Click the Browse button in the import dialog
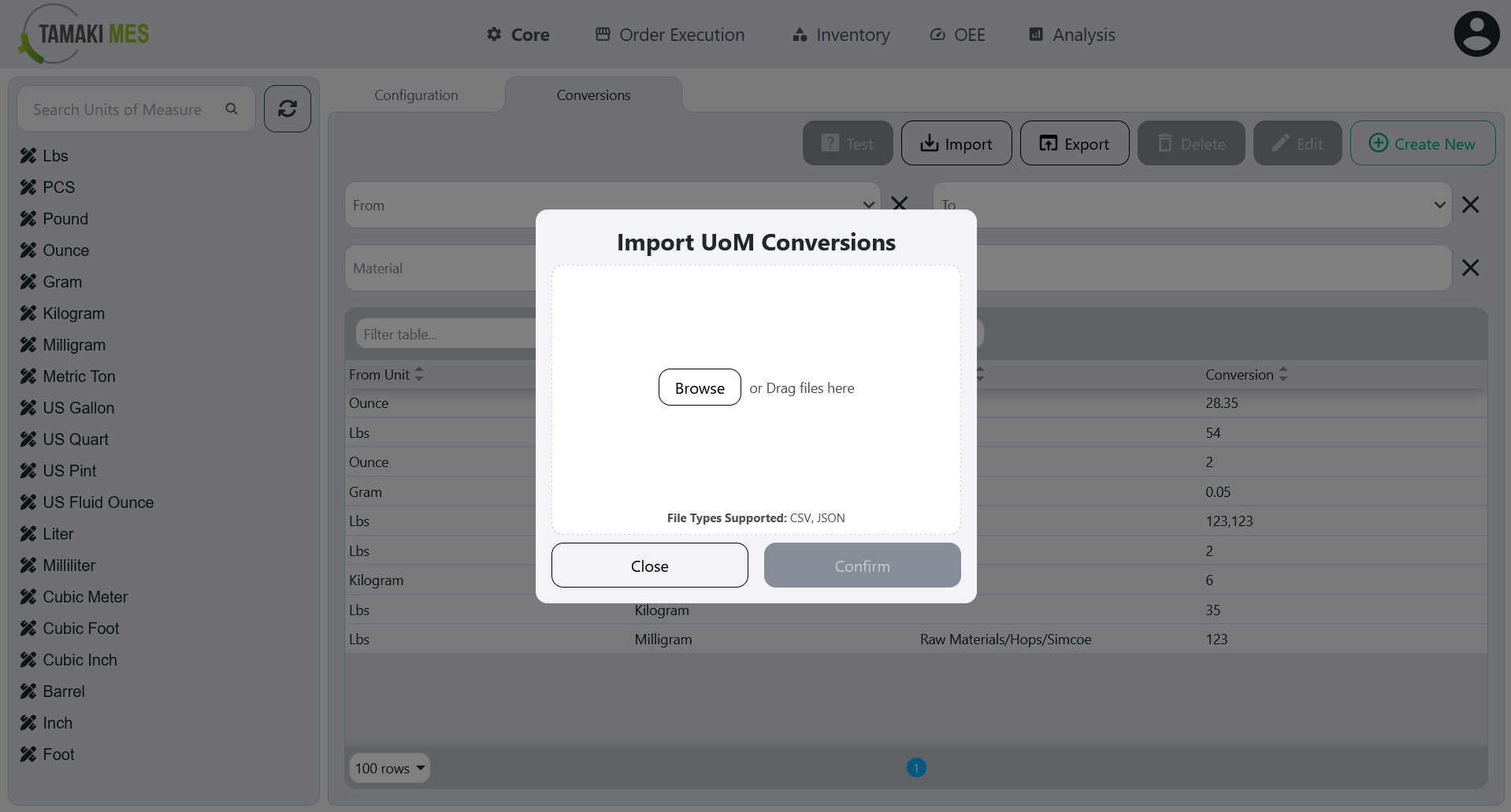The image size is (1511, 812). [x=700, y=387]
